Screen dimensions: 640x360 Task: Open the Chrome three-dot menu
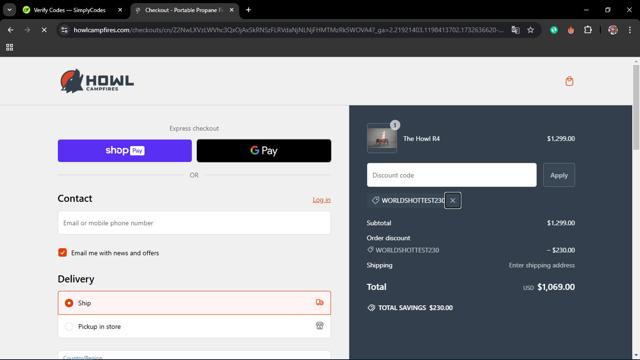pyautogui.click(x=630, y=30)
